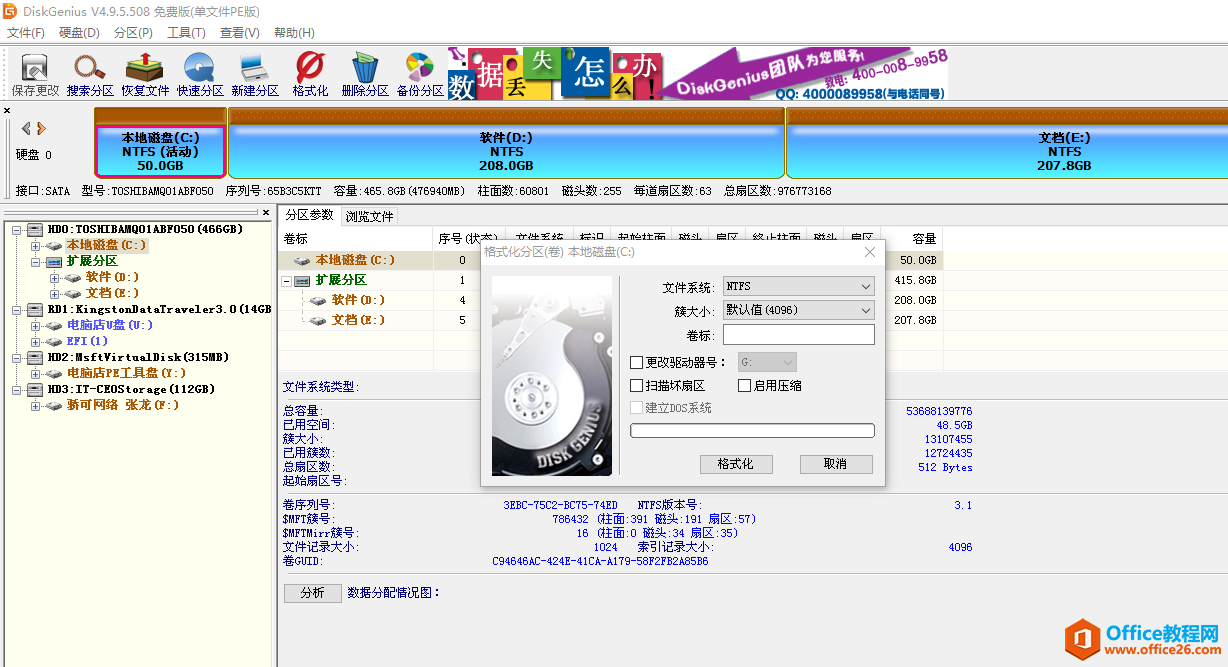This screenshot has height=667, width=1228.
Task: Select 本地磁盘(C:) block in disk map
Action: pyautogui.click(x=160, y=145)
